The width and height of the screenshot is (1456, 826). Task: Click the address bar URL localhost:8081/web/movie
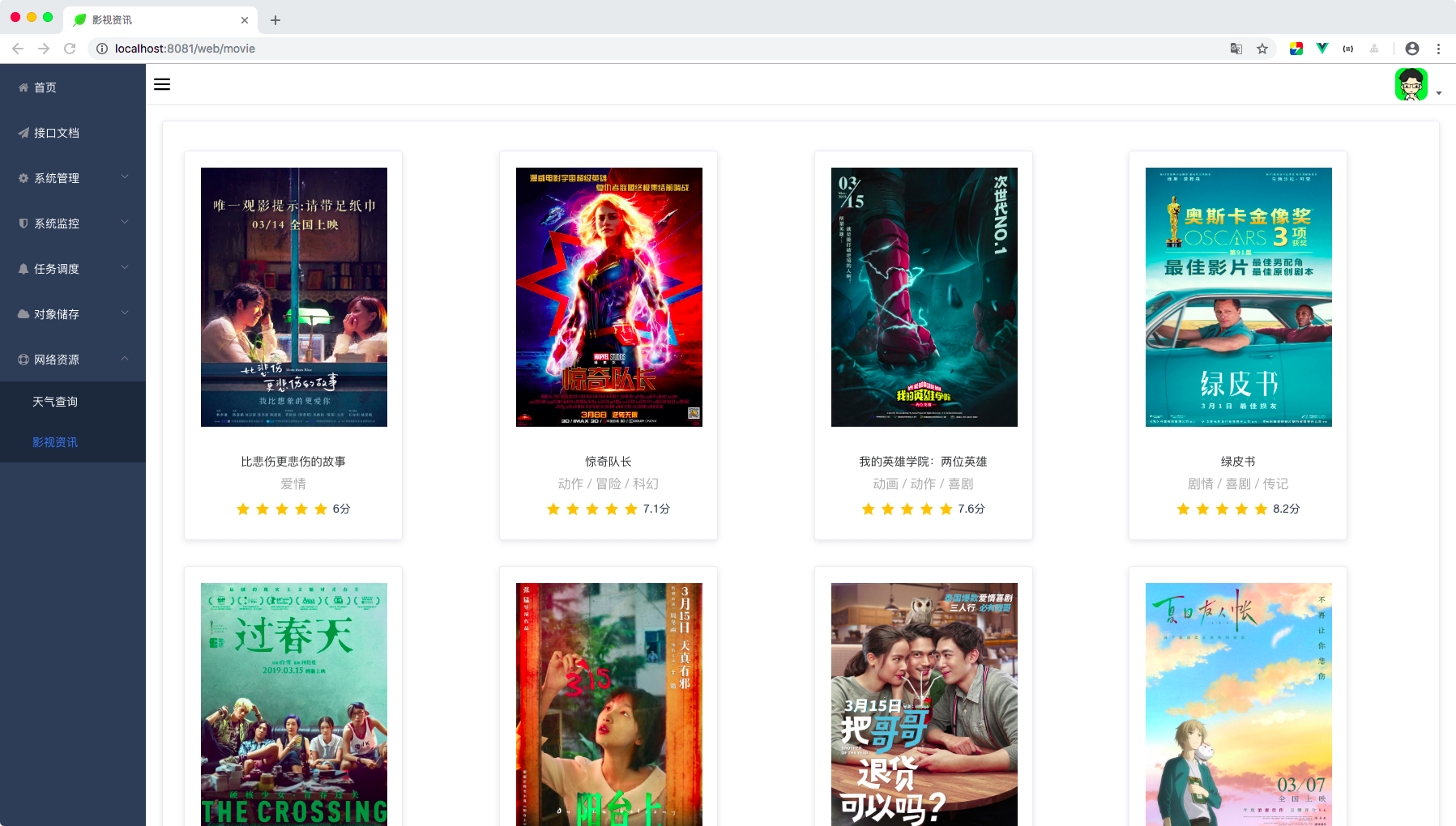185,49
